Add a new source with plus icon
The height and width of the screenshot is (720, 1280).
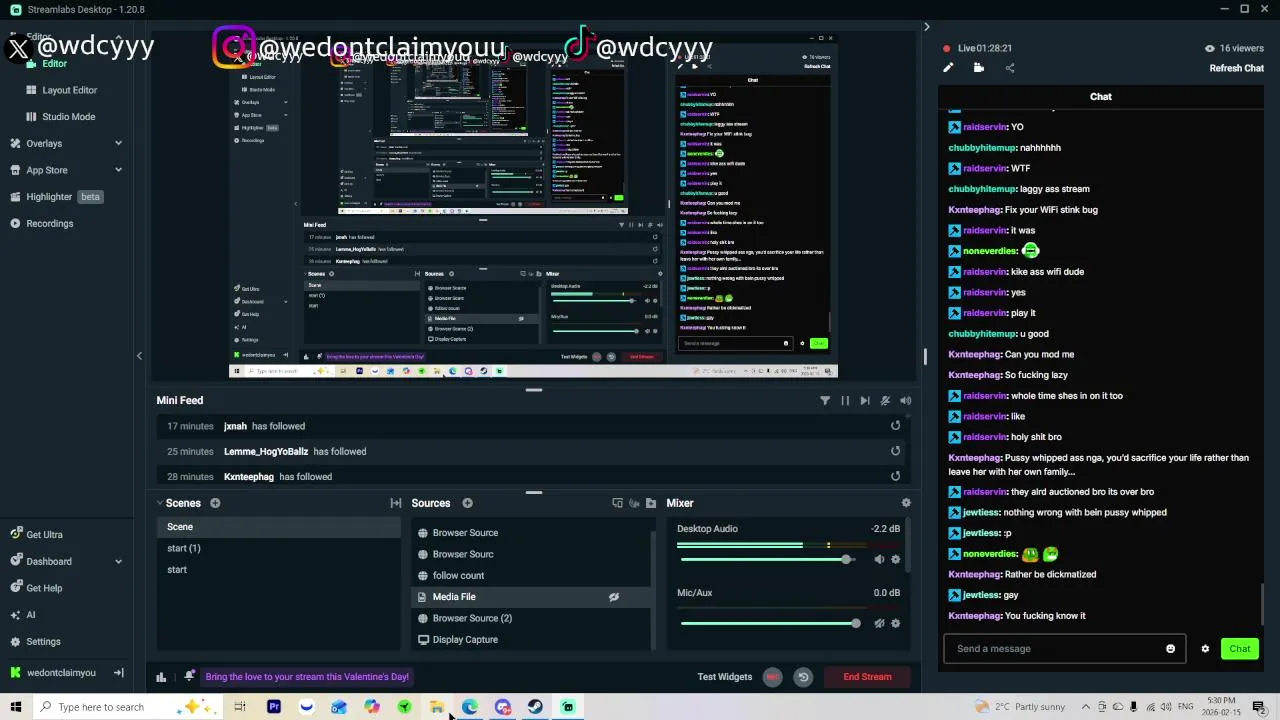tap(467, 503)
